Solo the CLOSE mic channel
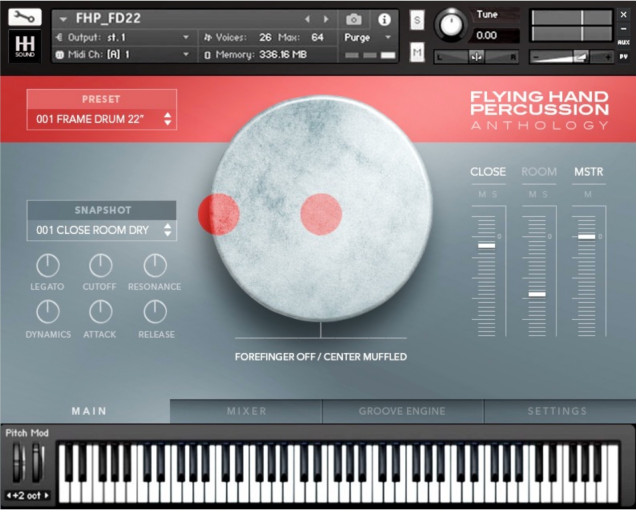Viewport: 637px width, 512px height. (x=494, y=194)
